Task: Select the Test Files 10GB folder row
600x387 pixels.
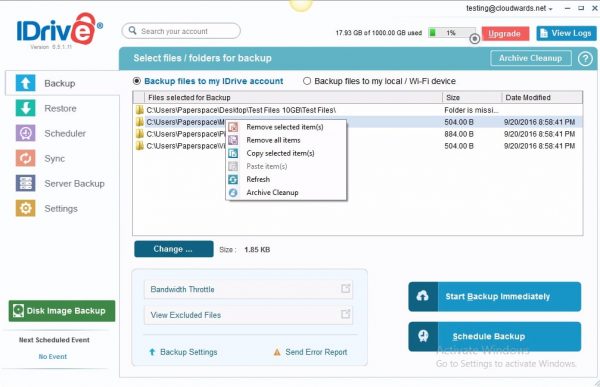Action: click(358, 110)
